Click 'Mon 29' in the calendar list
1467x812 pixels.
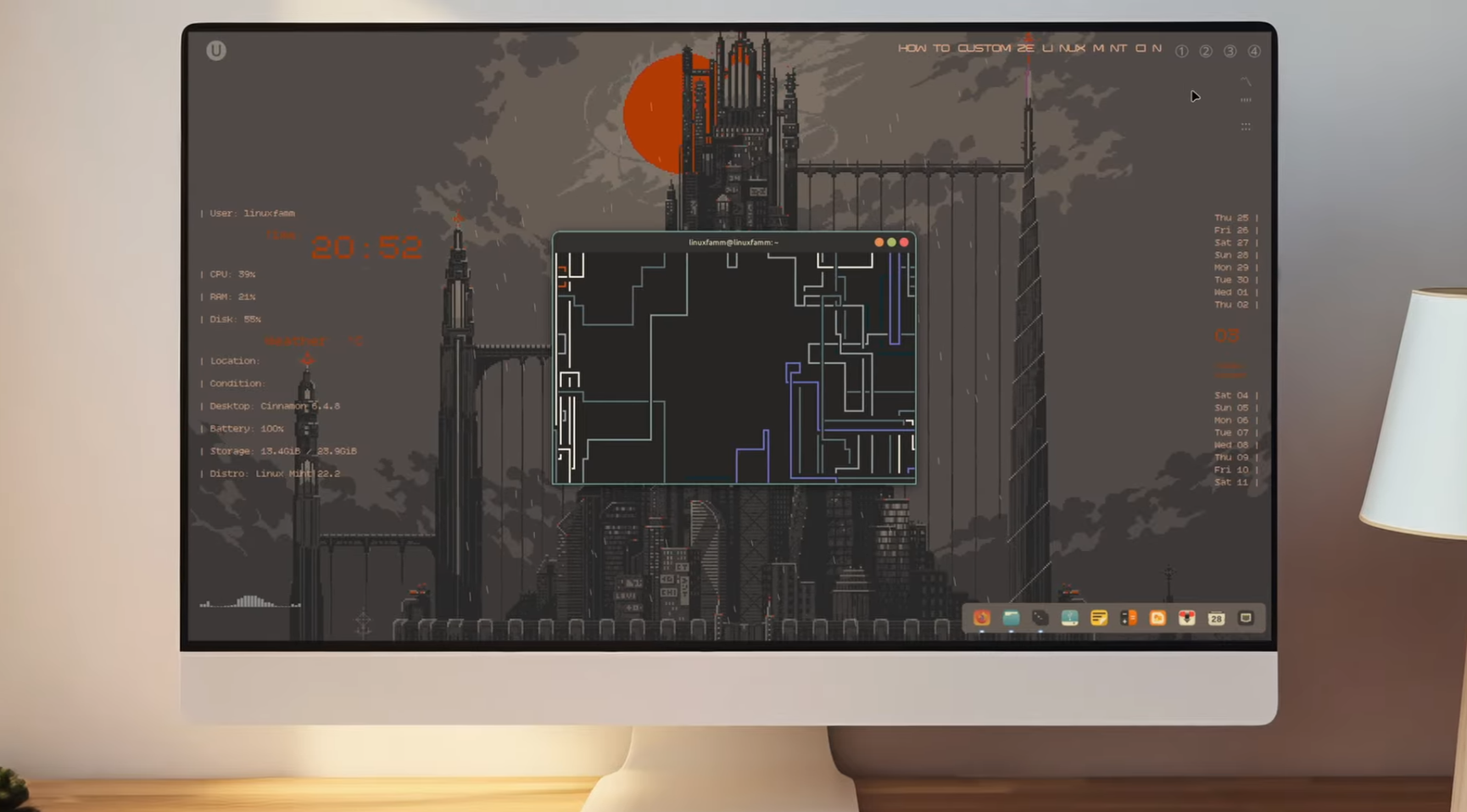[1231, 267]
